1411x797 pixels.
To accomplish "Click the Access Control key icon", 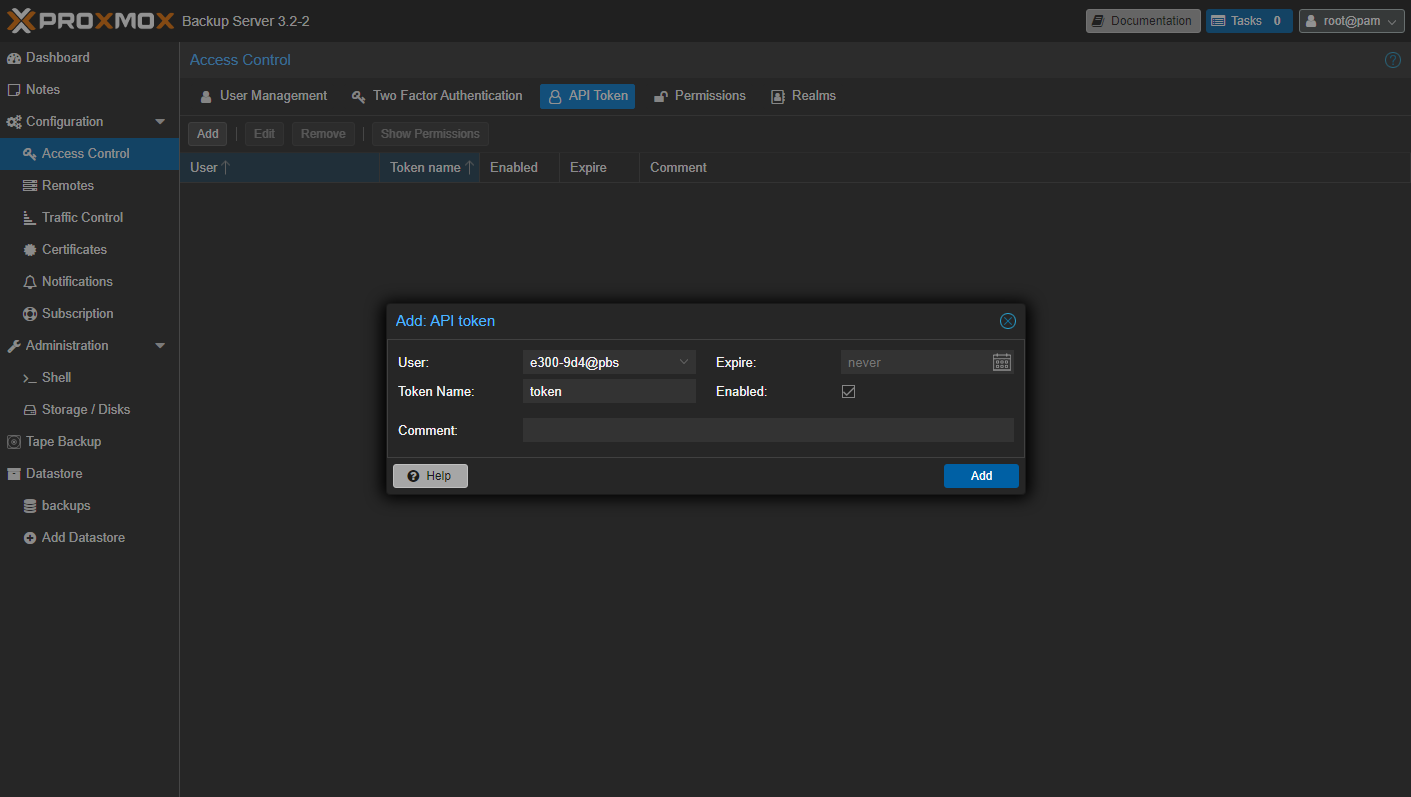I will [x=30, y=154].
